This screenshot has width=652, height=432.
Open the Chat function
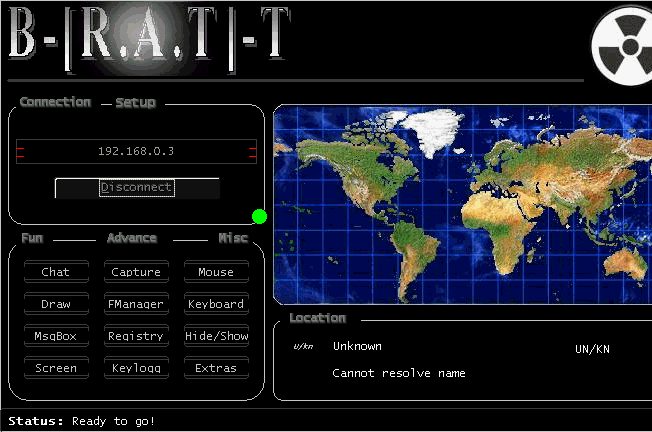click(56, 272)
